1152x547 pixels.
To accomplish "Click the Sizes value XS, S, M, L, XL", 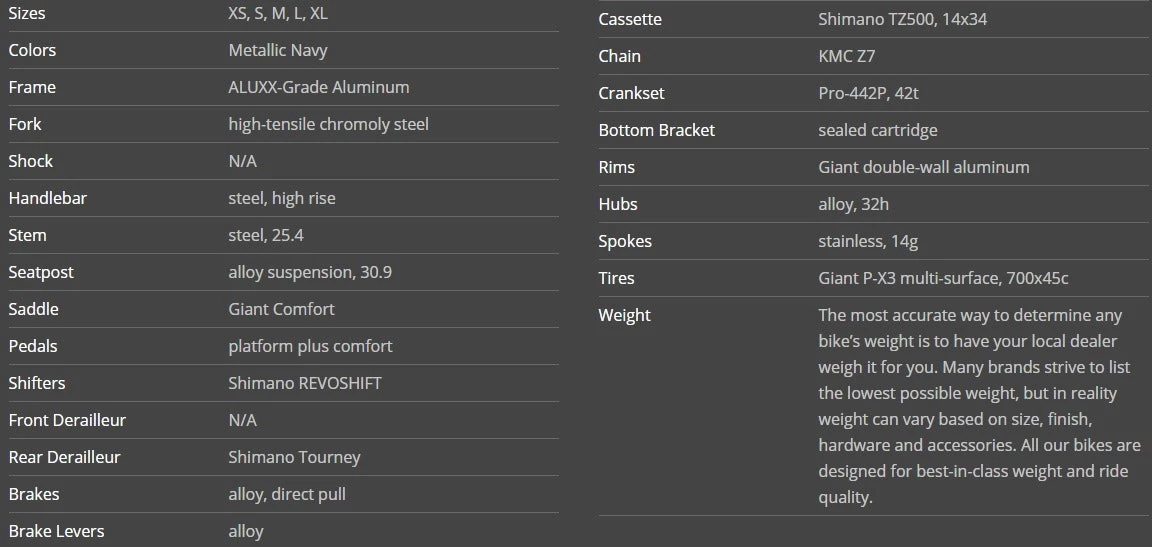I will click(x=277, y=13).
